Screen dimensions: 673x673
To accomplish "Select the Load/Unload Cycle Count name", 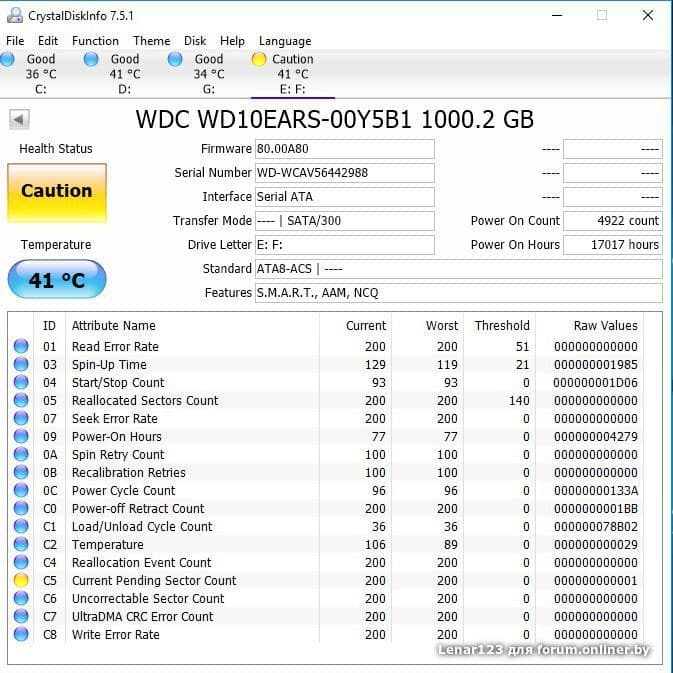I will [142, 527].
